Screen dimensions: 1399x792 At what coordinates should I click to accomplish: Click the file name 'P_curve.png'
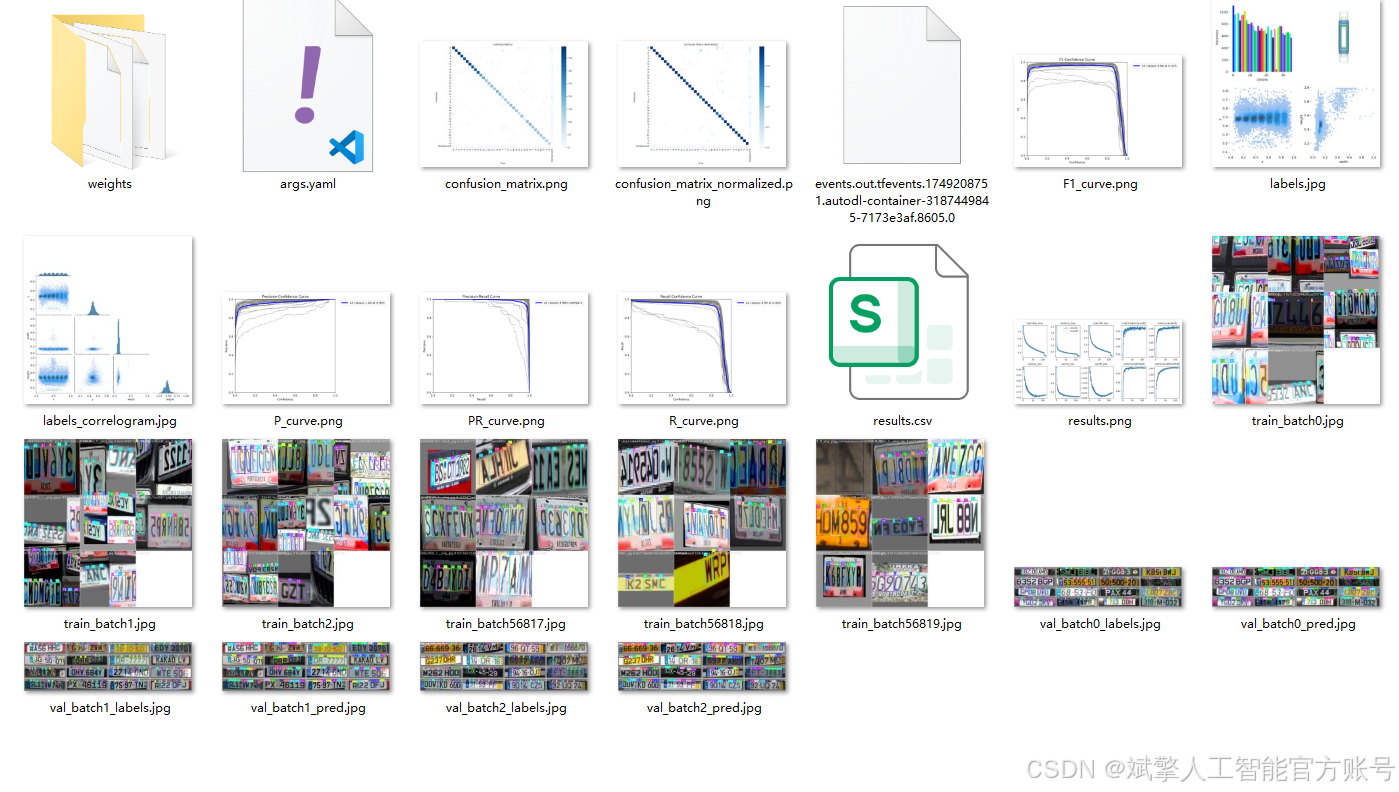308,421
